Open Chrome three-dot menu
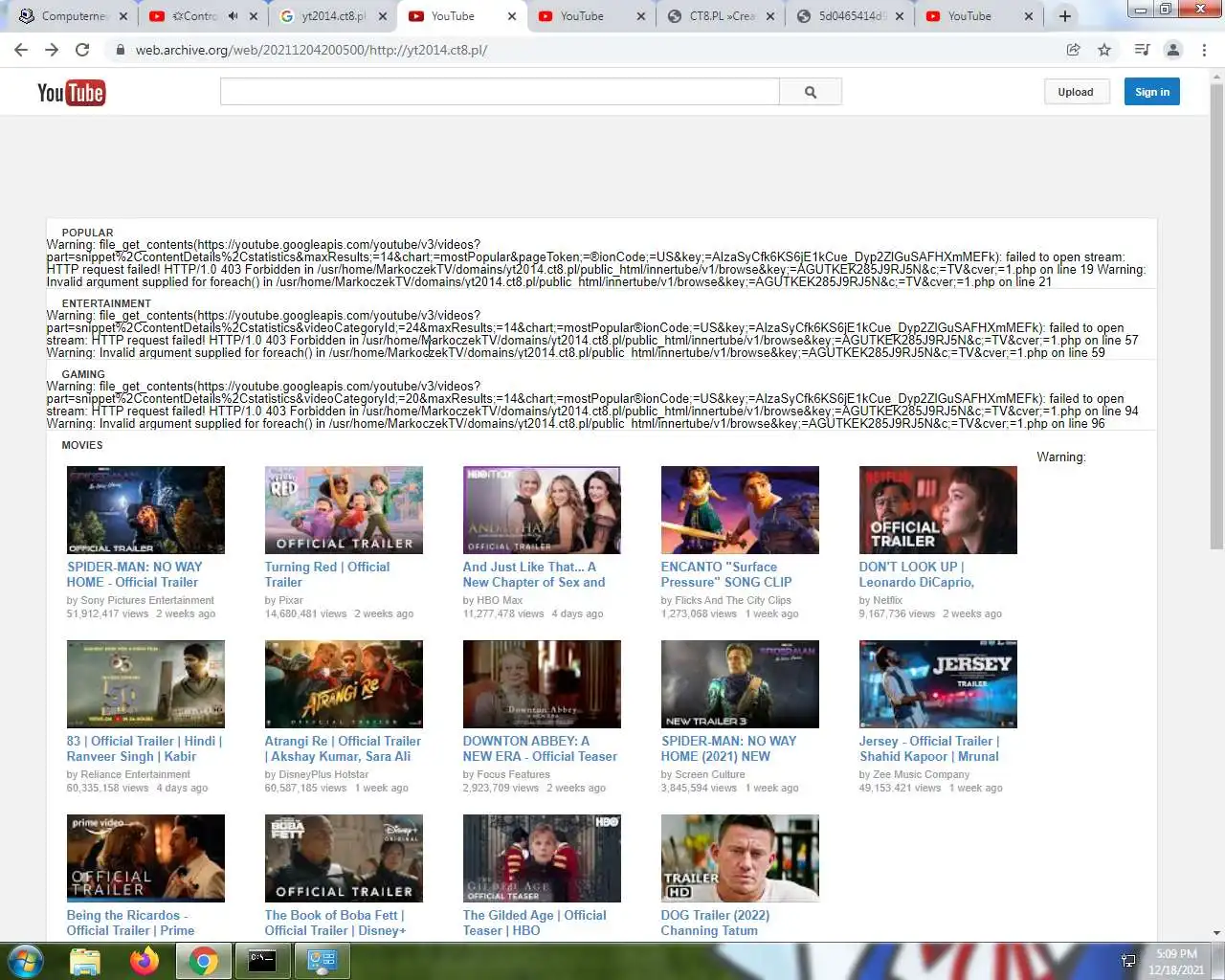This screenshot has width=1225, height=980. [1204, 50]
